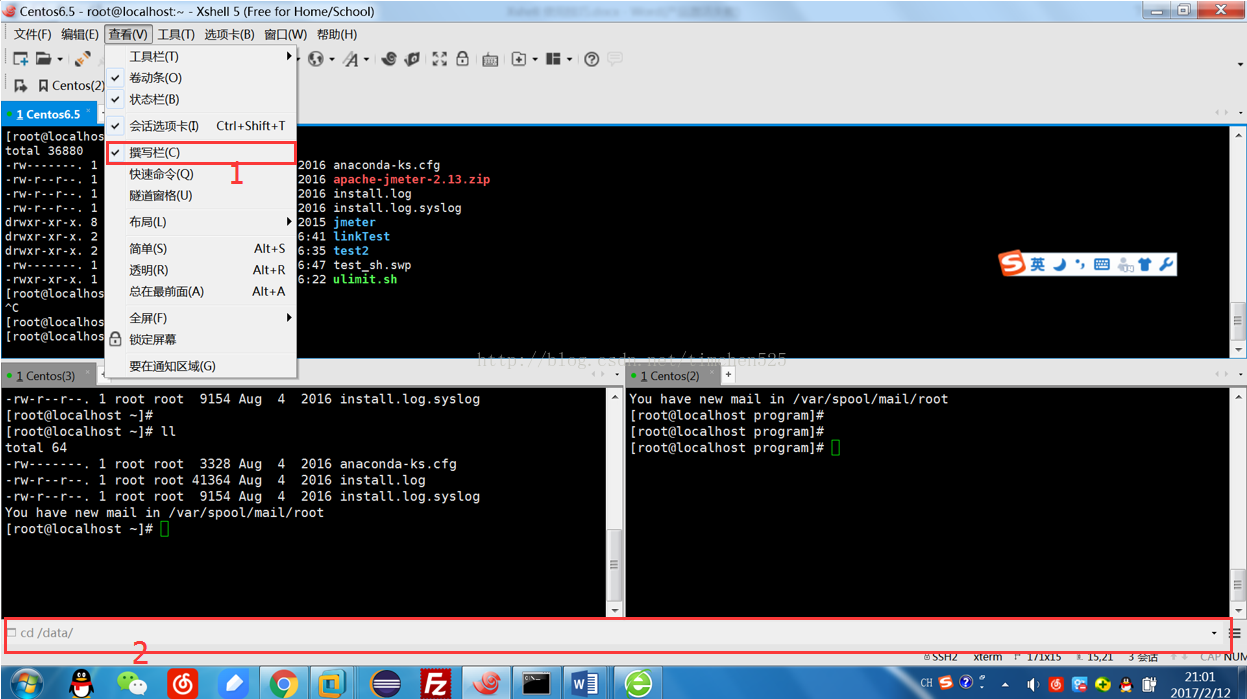Open dropdown arrow beside new tab icon

[x=535, y=59]
